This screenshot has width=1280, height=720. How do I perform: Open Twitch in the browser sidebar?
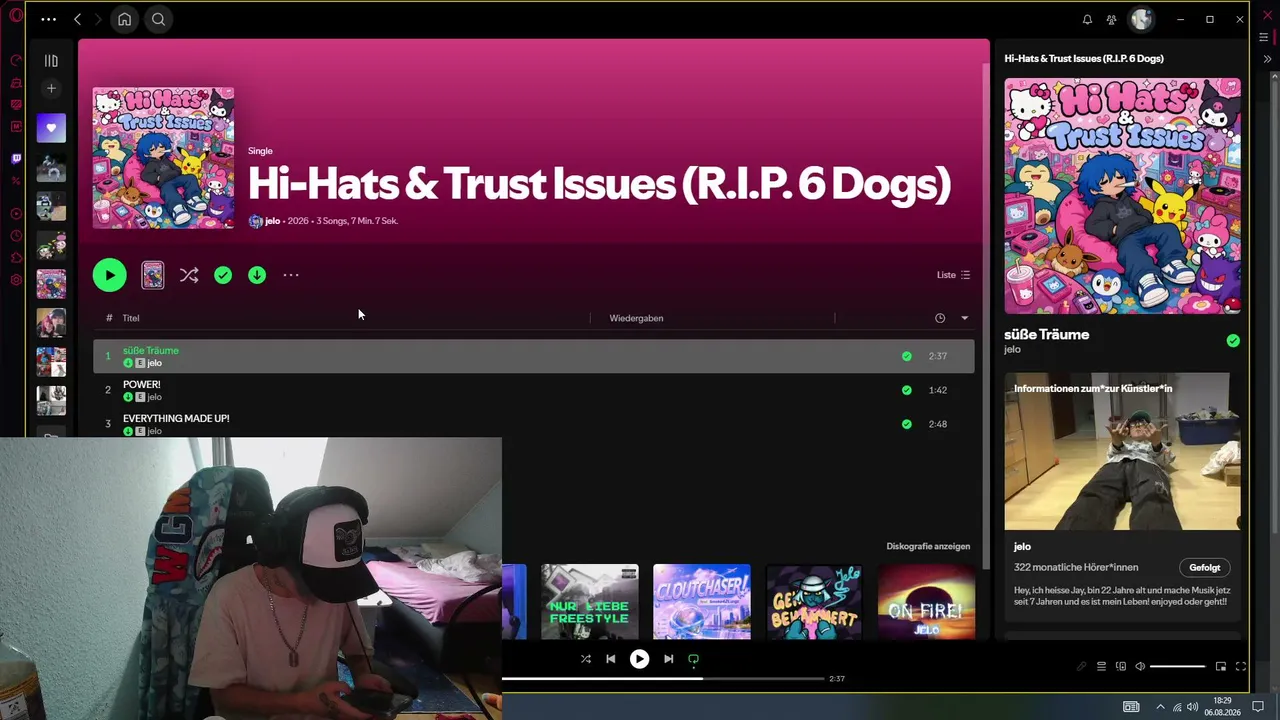click(16, 158)
